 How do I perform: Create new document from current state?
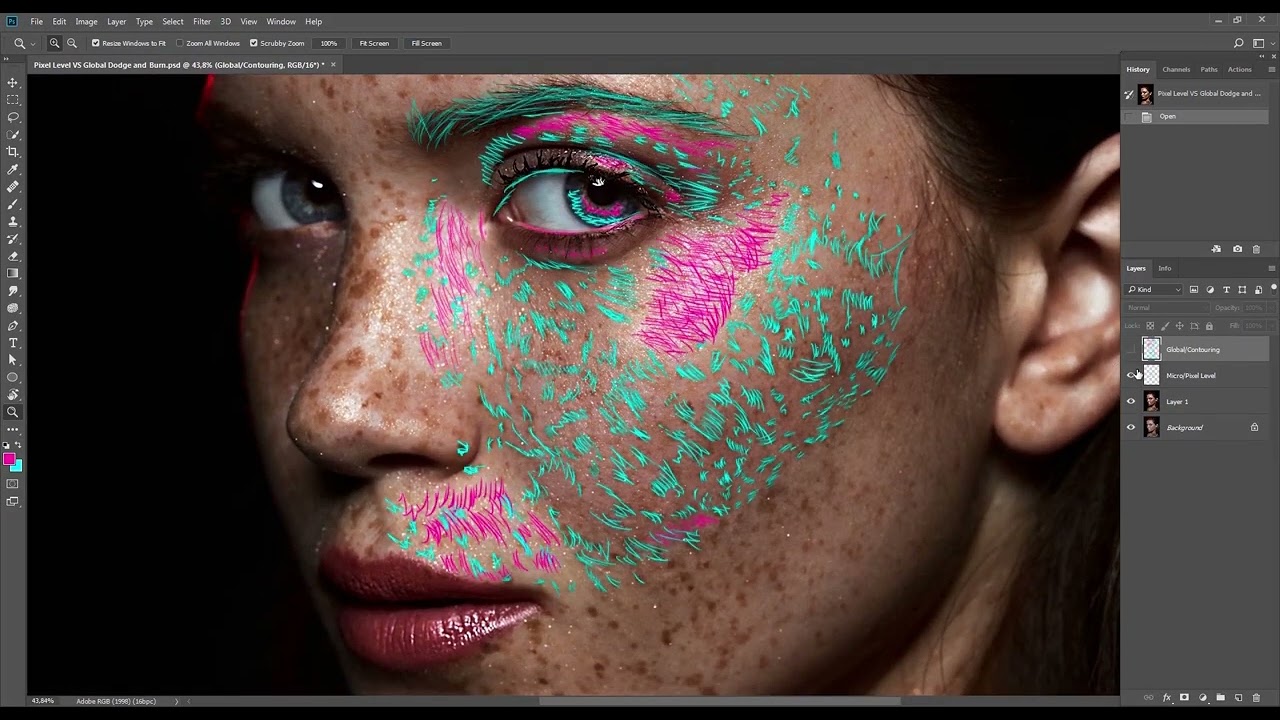click(1216, 249)
